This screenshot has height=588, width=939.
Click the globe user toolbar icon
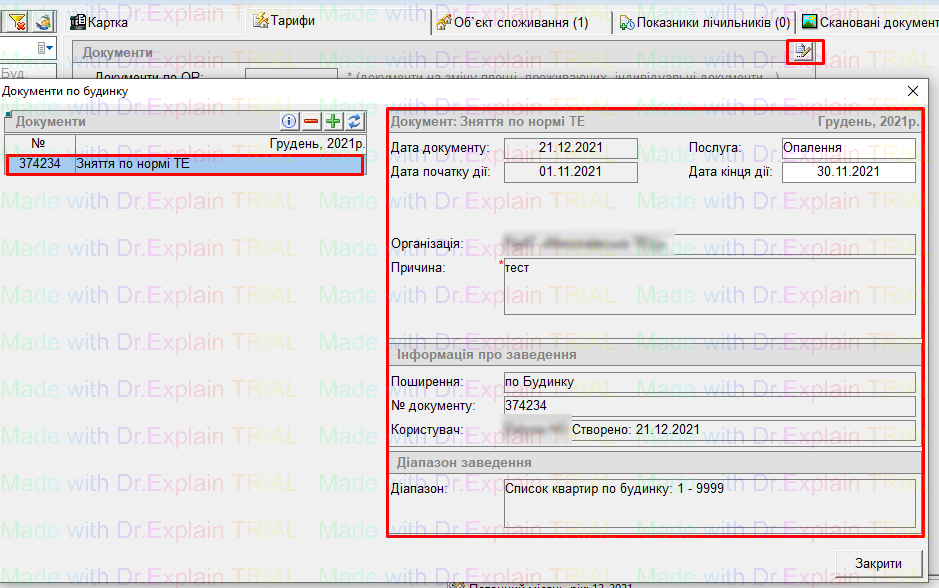point(43,21)
